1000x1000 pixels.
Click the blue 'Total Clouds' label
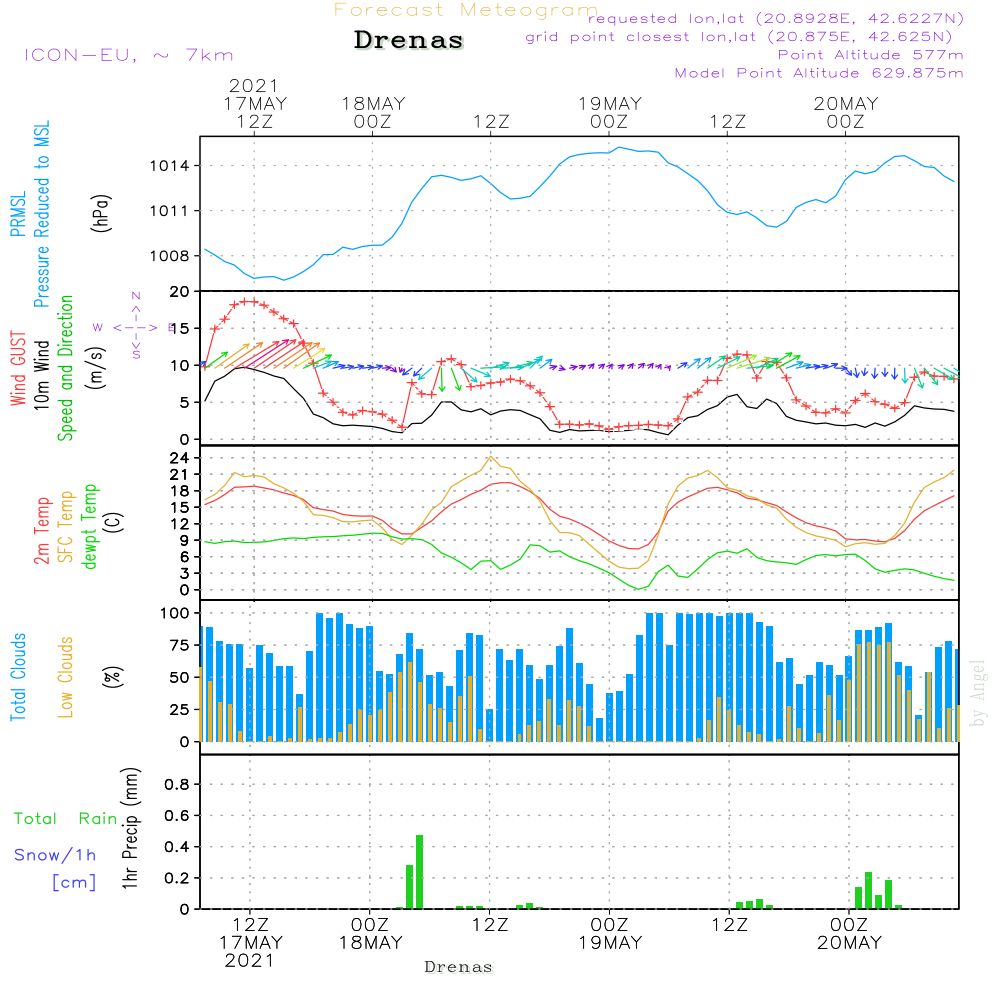pyautogui.click(x=18, y=677)
